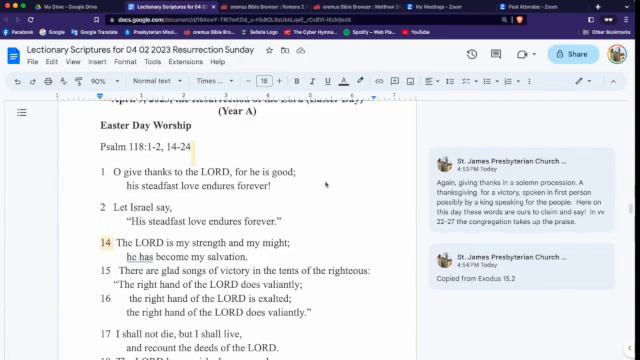The width and height of the screenshot is (640, 360).
Task: Start a video call from Meet icon
Action: tap(526, 54)
